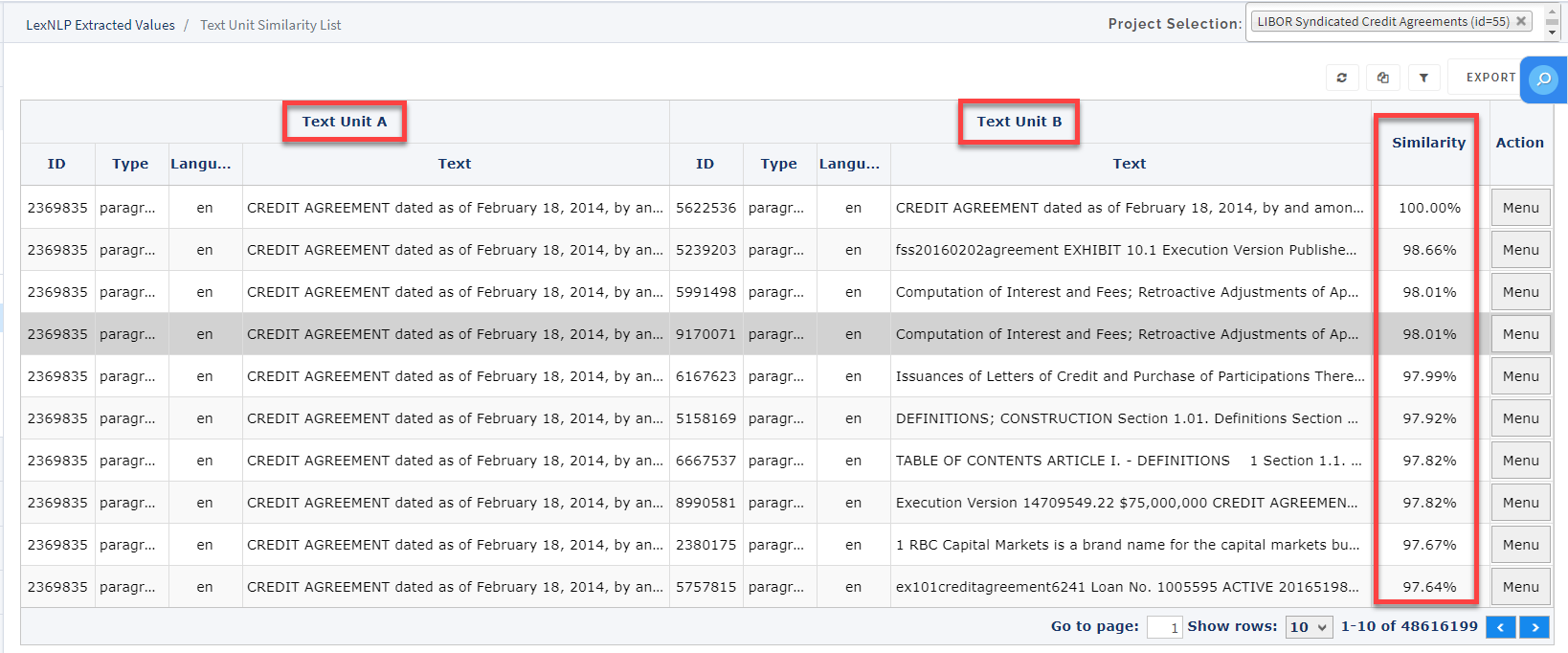Image resolution: width=1568 pixels, height=653 pixels.
Task: Select Text Unit B ID 2380175 cell
Action: click(x=706, y=545)
